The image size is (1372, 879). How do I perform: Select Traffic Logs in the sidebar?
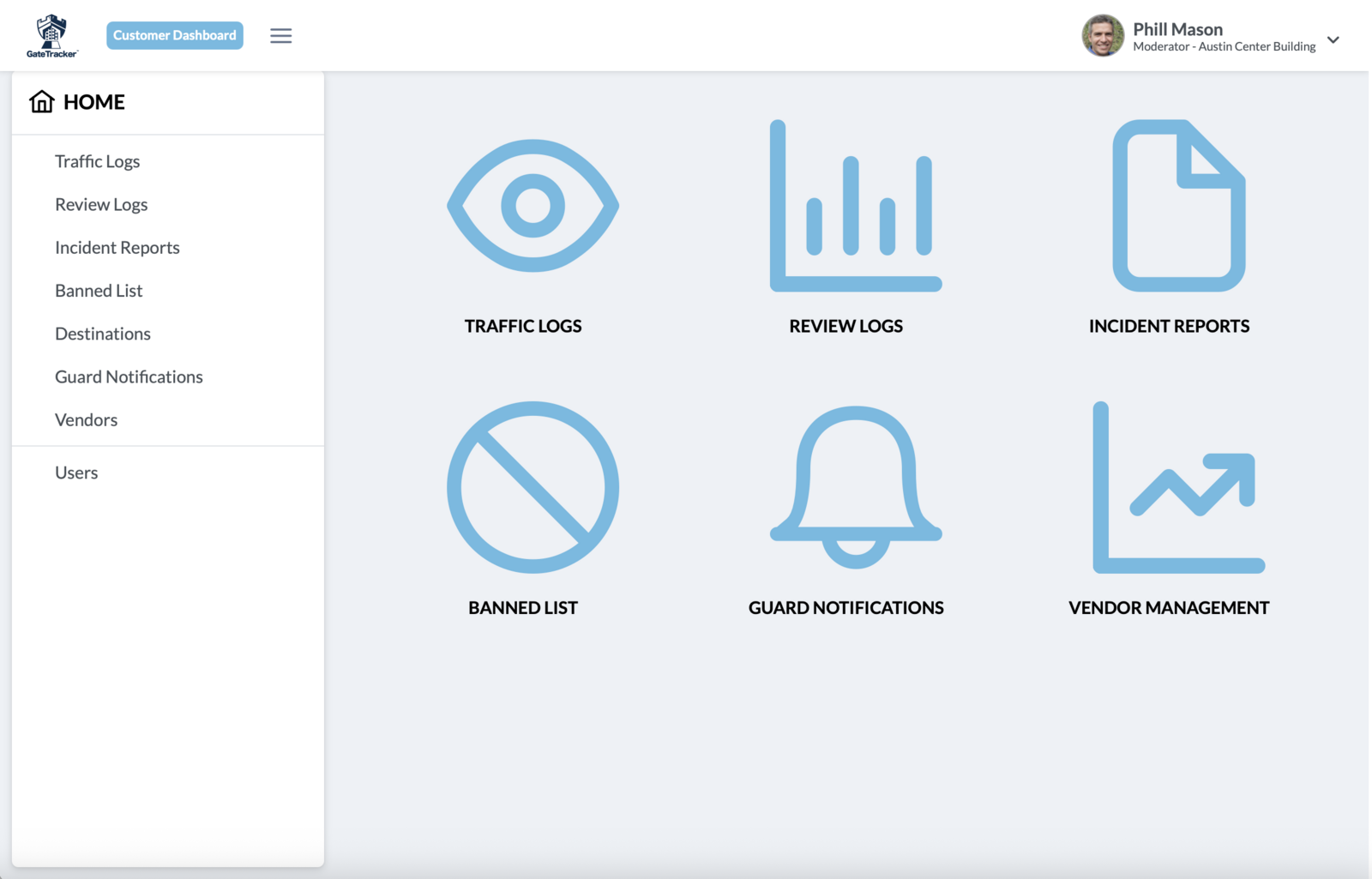coord(97,161)
